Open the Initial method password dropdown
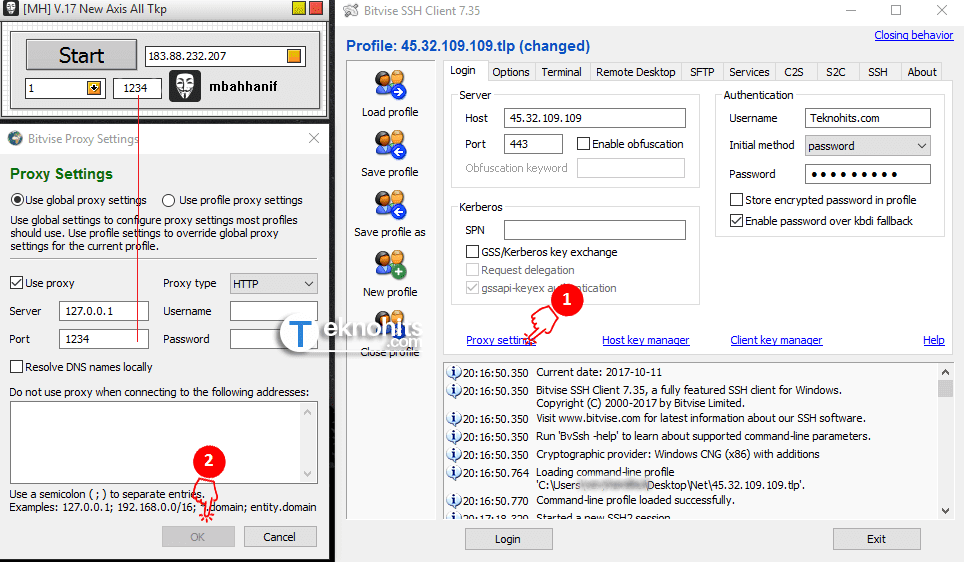 click(867, 146)
